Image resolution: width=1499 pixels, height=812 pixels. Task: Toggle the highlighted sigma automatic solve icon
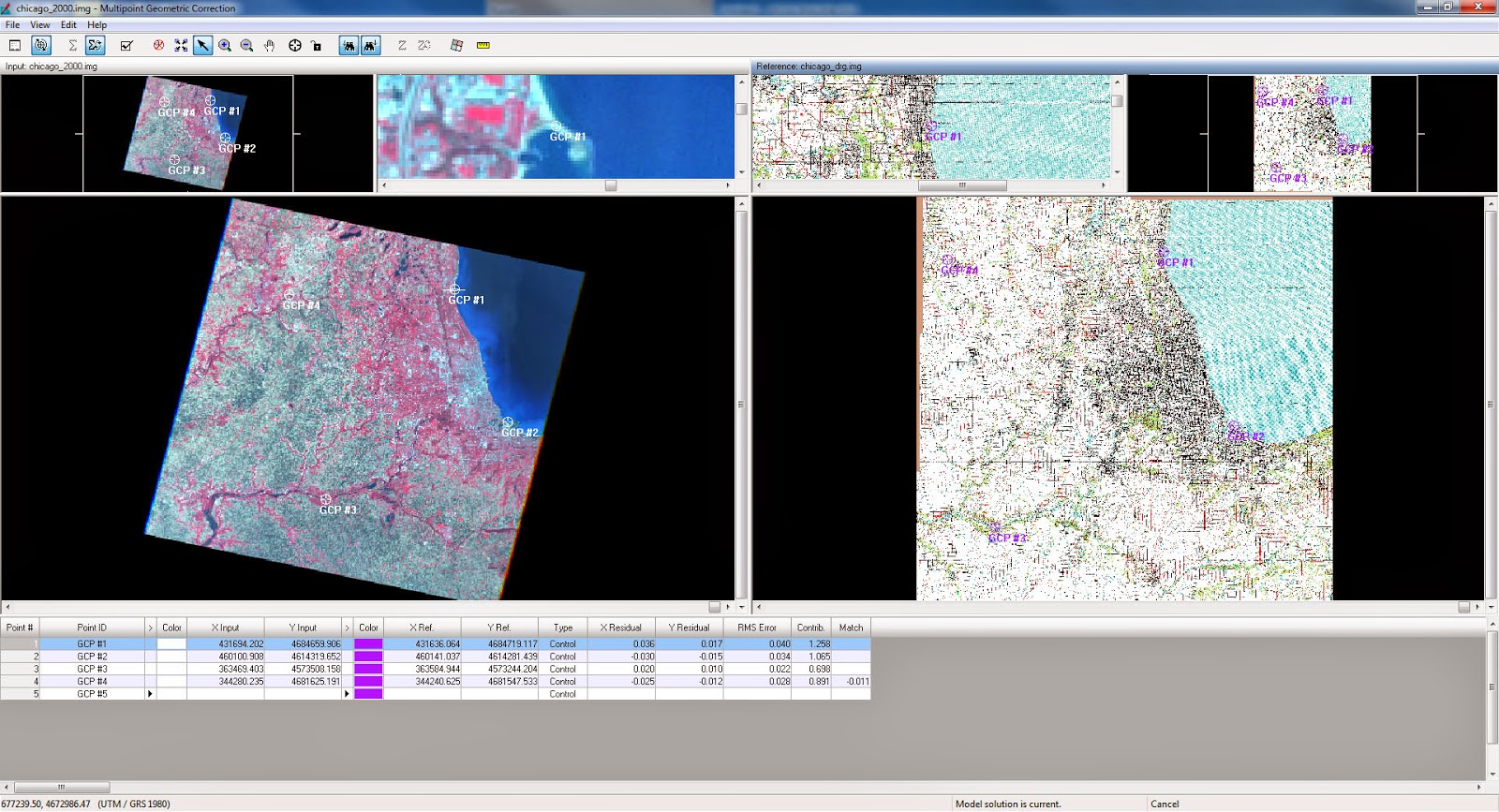coord(95,45)
